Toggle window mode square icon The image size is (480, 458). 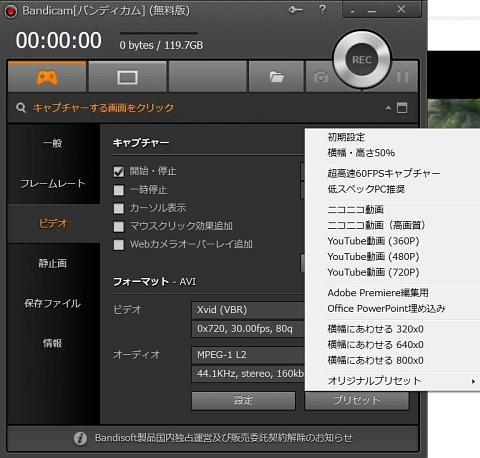click(402, 108)
